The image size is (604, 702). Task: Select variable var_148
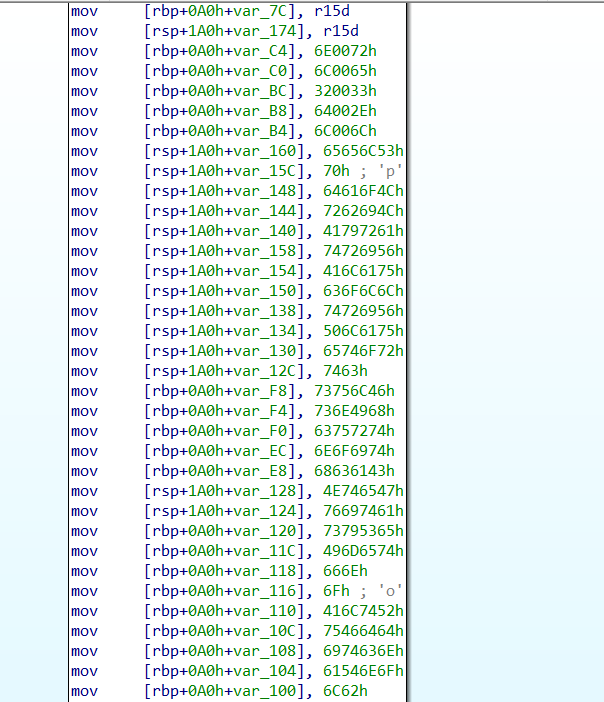265,191
